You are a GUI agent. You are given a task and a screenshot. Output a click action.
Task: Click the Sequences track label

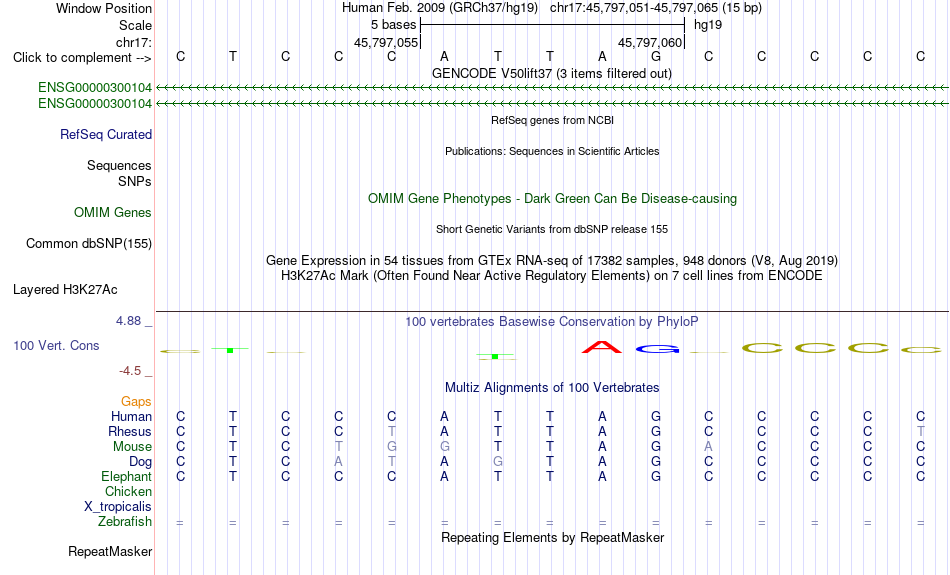pyautogui.click(x=119, y=165)
